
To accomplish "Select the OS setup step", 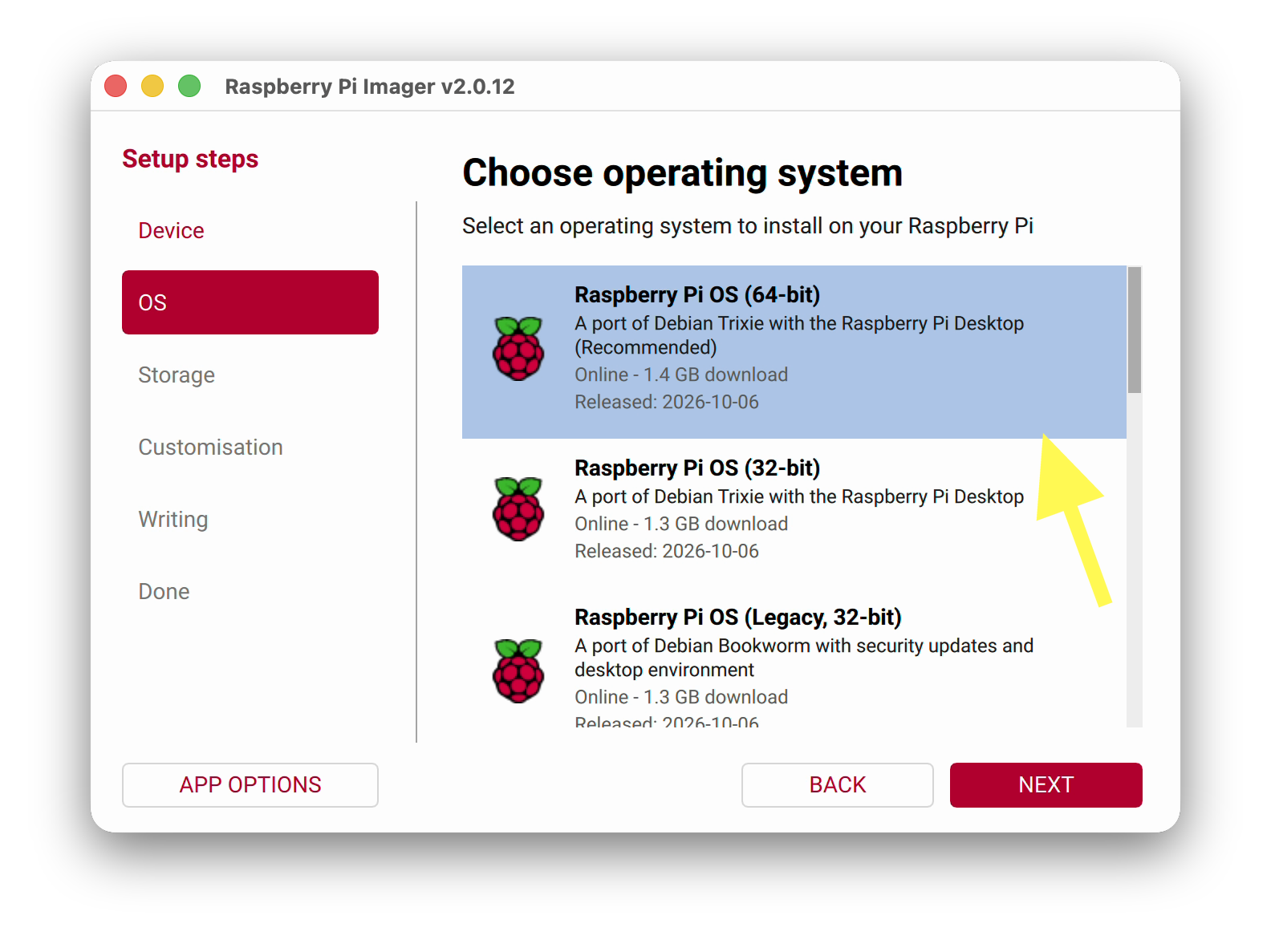I will [x=250, y=302].
